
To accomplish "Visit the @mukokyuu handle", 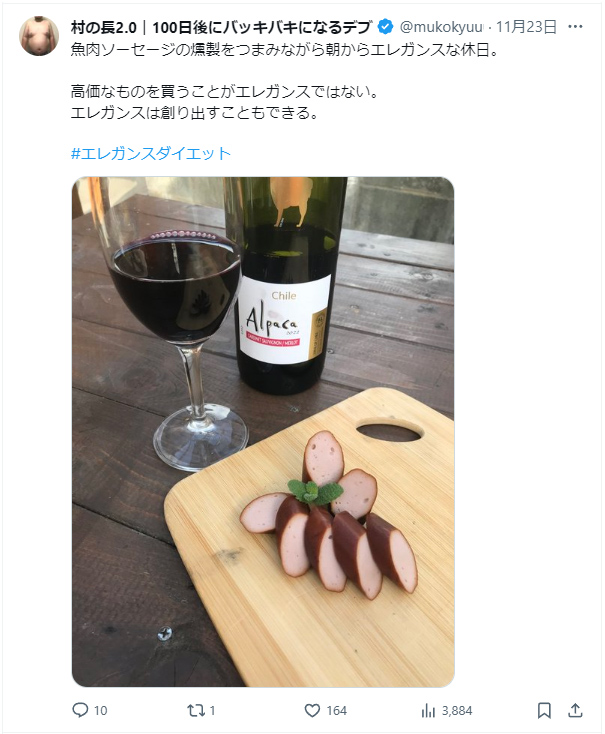I will [441, 27].
